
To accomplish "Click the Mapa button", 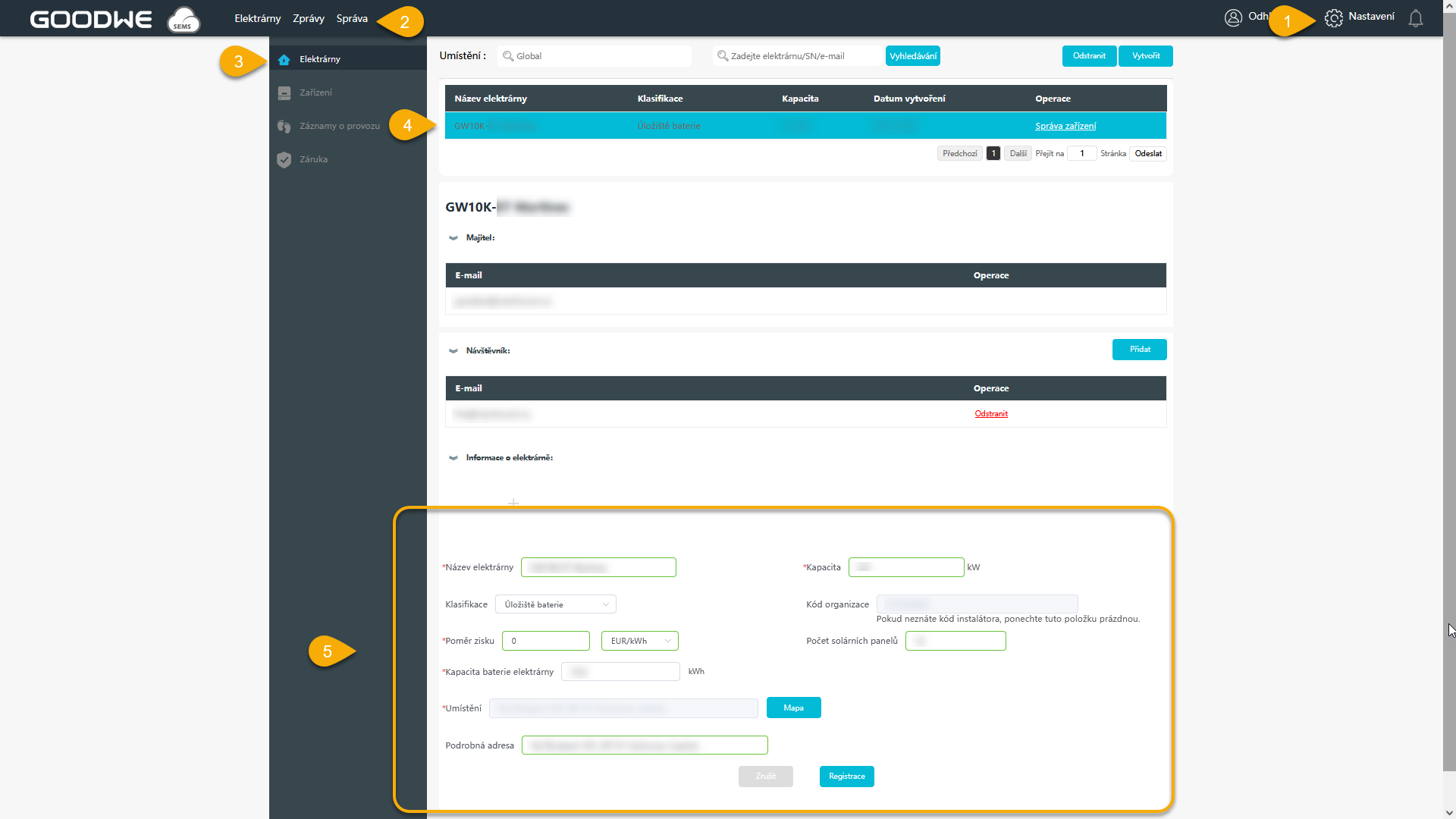I will 793,708.
